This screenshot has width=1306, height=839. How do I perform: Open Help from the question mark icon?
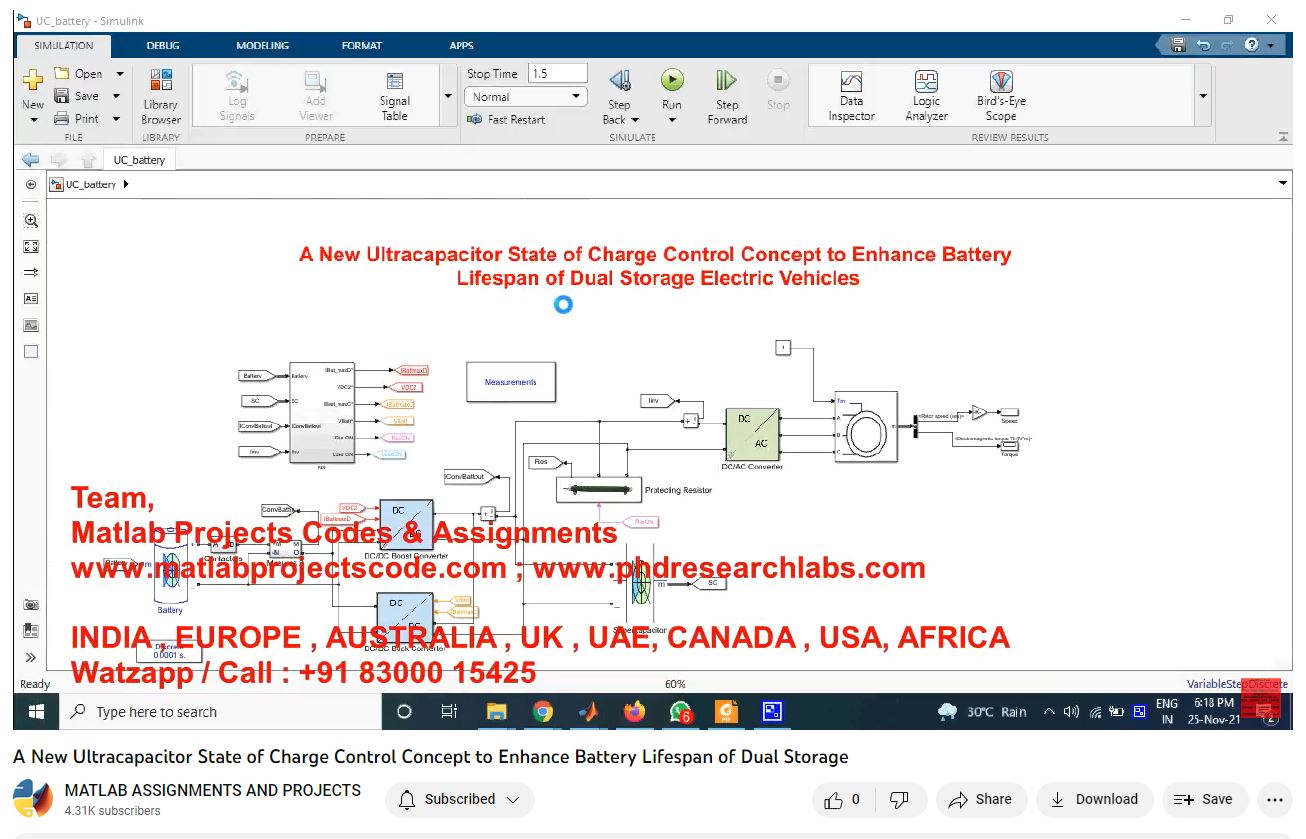(x=1252, y=45)
